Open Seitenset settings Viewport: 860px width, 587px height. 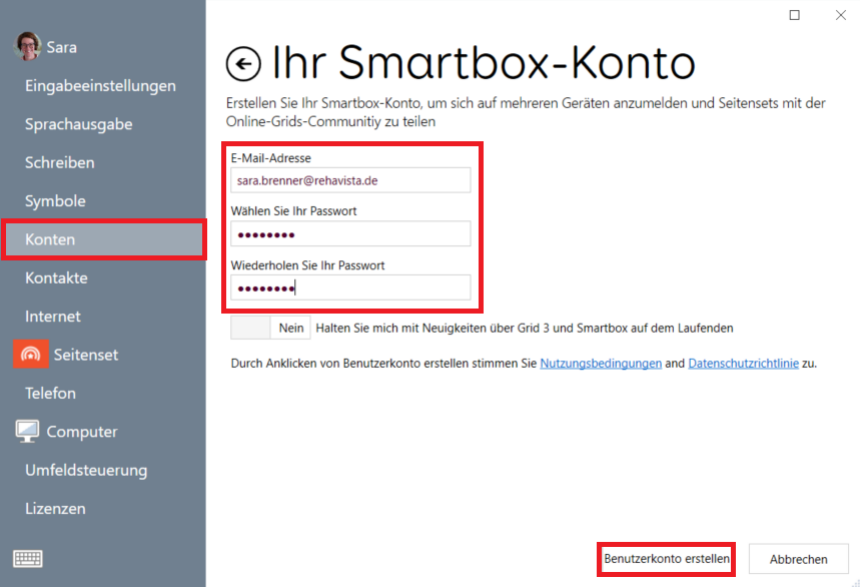tap(86, 354)
